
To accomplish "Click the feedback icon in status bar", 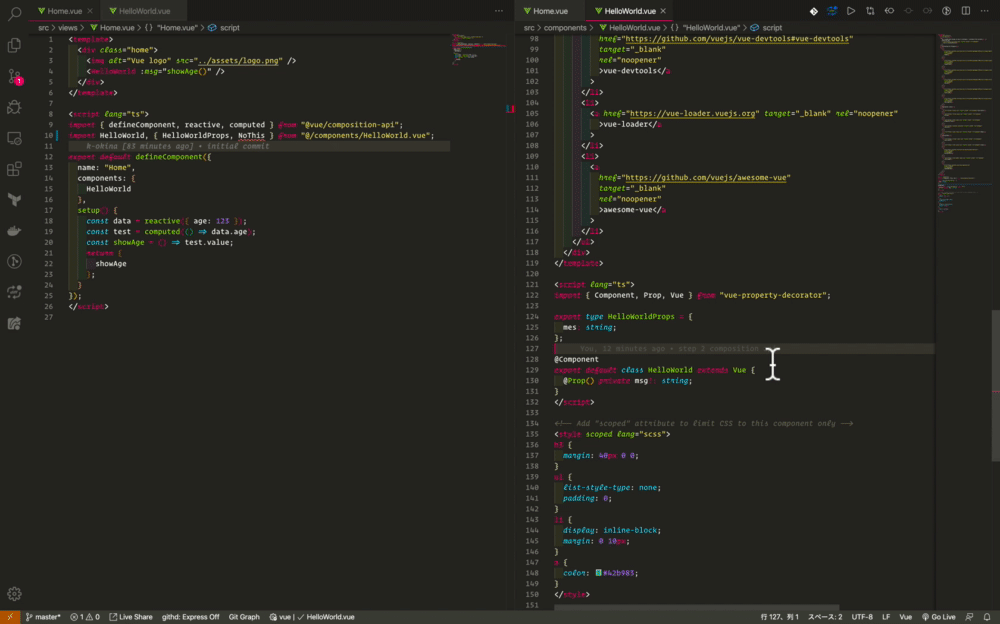I will [969, 617].
